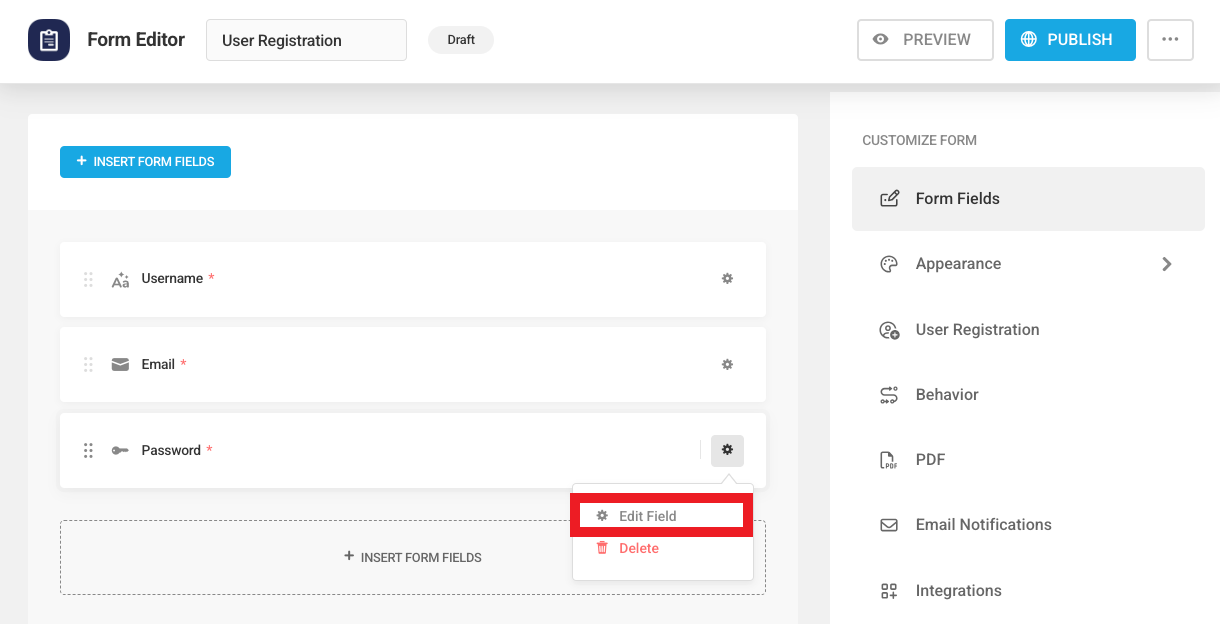Open the PDF section via its document icon
This screenshot has width=1220, height=624.
[889, 459]
